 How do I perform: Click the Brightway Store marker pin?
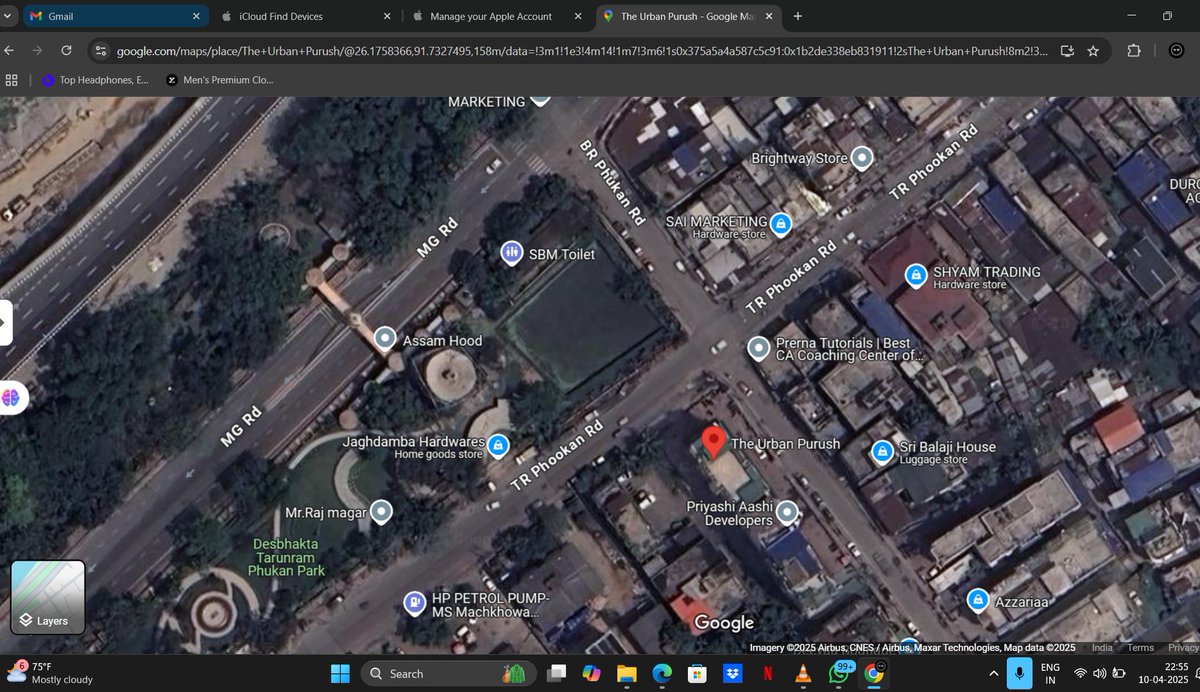coord(861,157)
